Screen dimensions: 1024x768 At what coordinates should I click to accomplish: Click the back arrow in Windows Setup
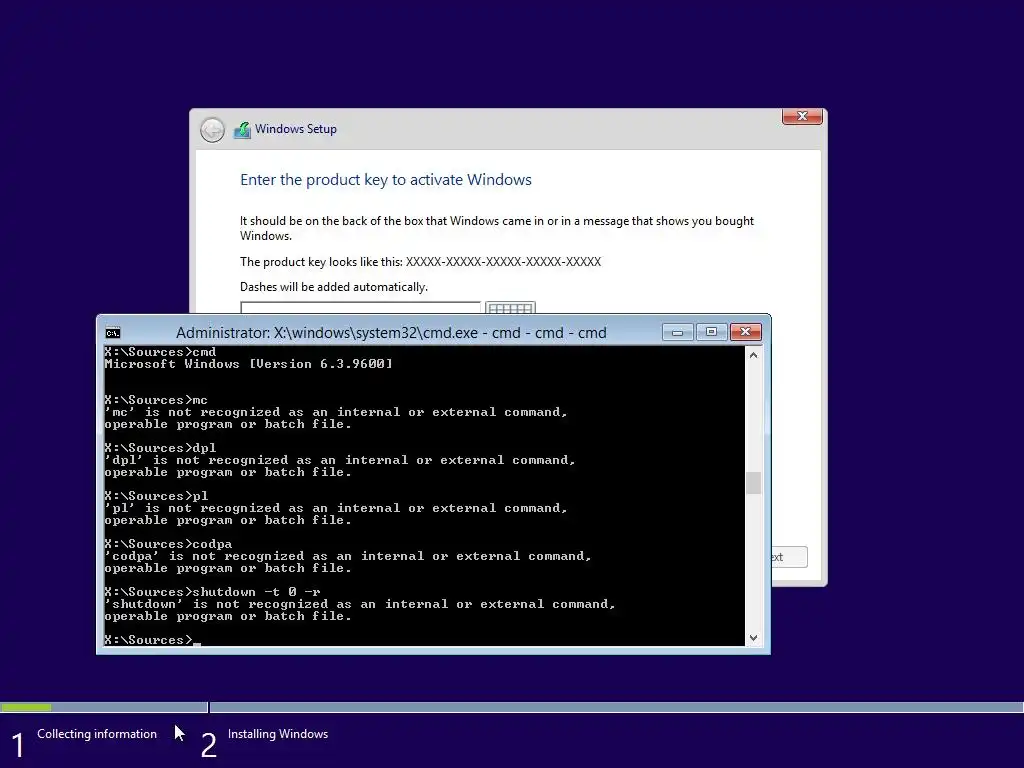click(x=212, y=130)
